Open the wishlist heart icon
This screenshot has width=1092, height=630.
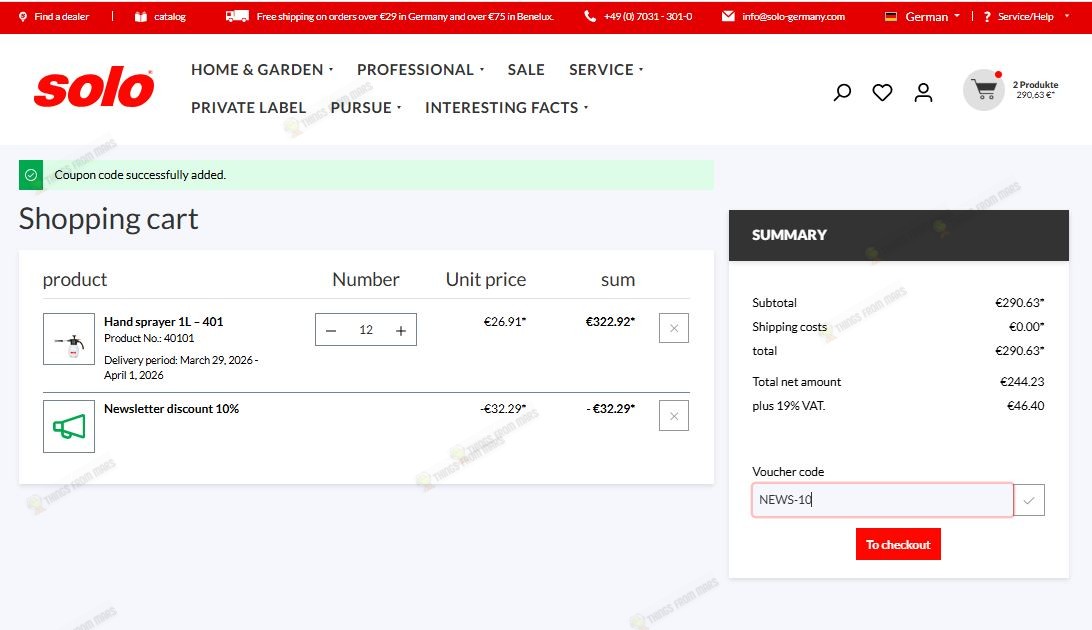[882, 92]
